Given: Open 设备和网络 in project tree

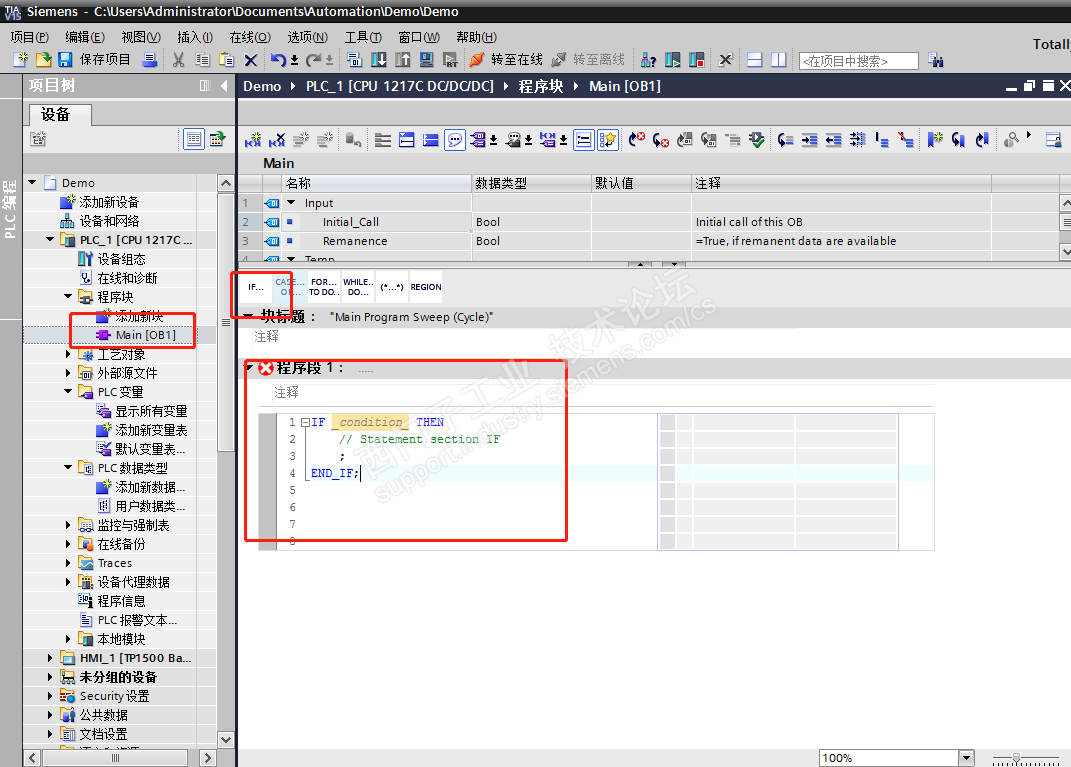Looking at the screenshot, I should click(x=100, y=221).
